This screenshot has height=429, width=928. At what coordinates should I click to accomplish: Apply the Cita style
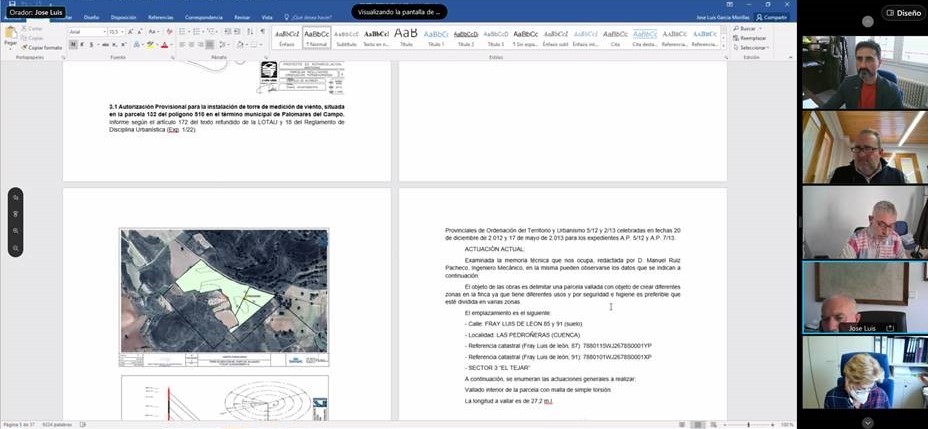[x=616, y=38]
